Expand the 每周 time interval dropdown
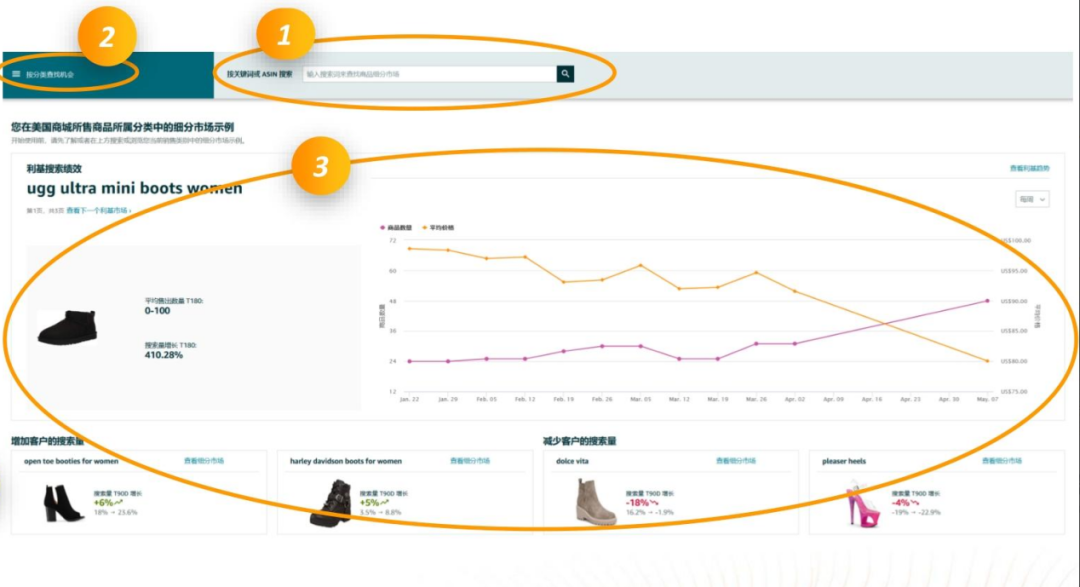 pos(1031,200)
